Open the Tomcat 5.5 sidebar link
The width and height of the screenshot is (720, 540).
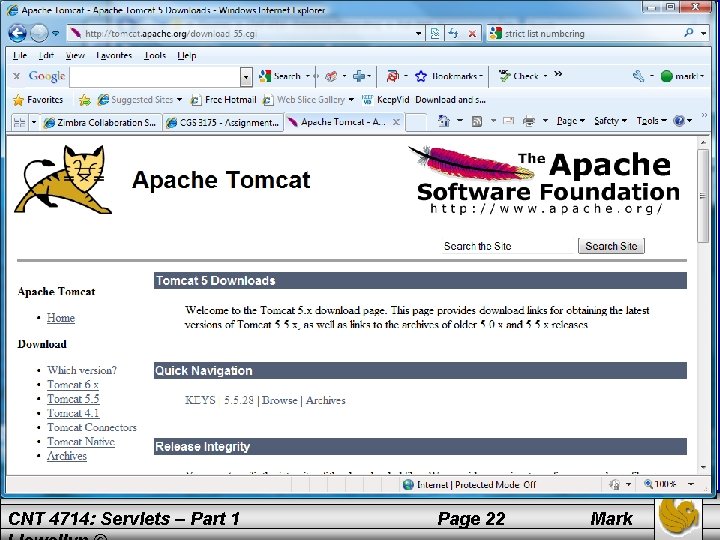coord(73,399)
